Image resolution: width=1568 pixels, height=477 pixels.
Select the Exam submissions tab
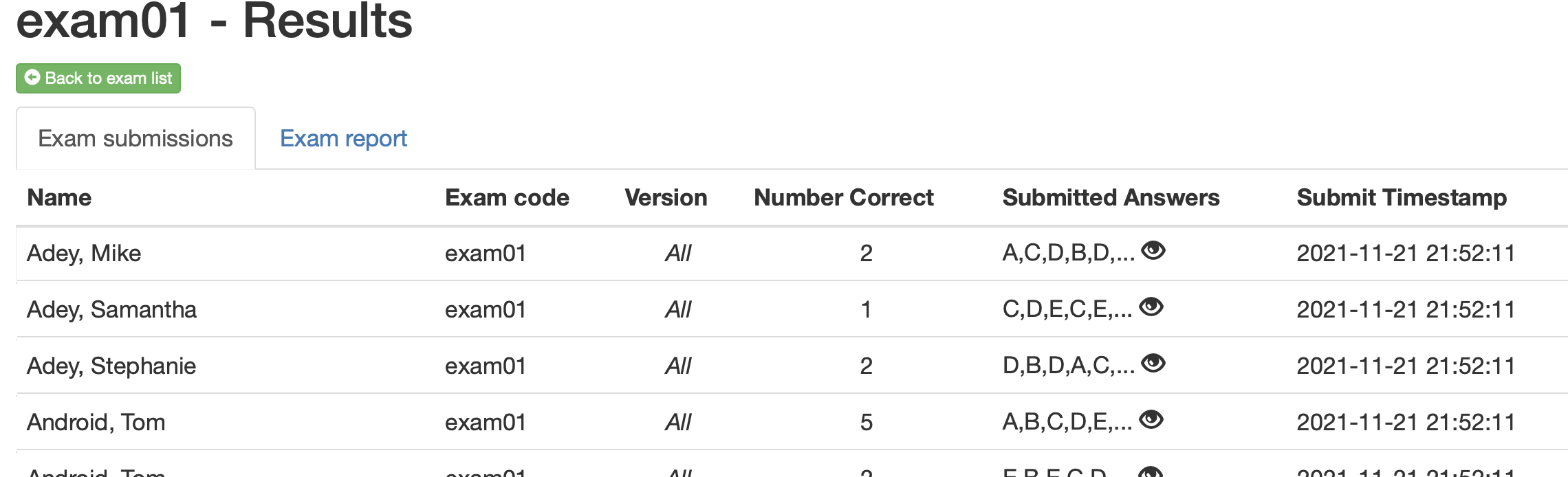(x=135, y=139)
